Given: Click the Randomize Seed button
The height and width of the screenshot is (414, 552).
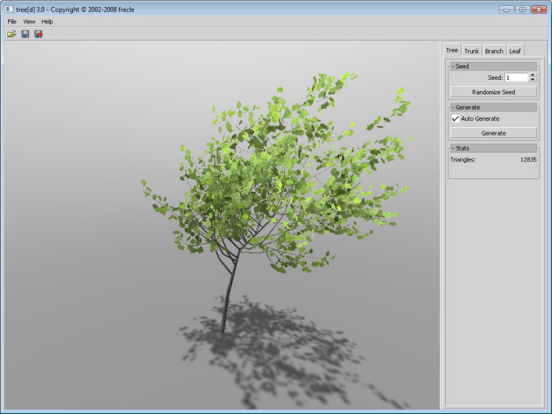Looking at the screenshot, I should click(494, 92).
